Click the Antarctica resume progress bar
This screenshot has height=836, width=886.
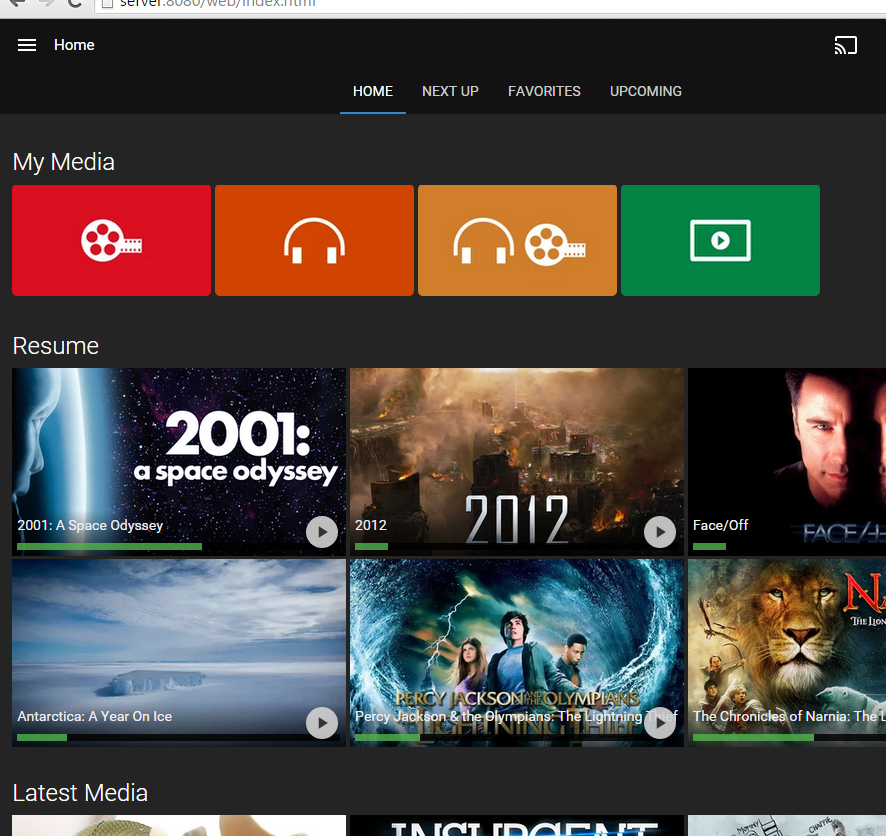tap(179, 737)
